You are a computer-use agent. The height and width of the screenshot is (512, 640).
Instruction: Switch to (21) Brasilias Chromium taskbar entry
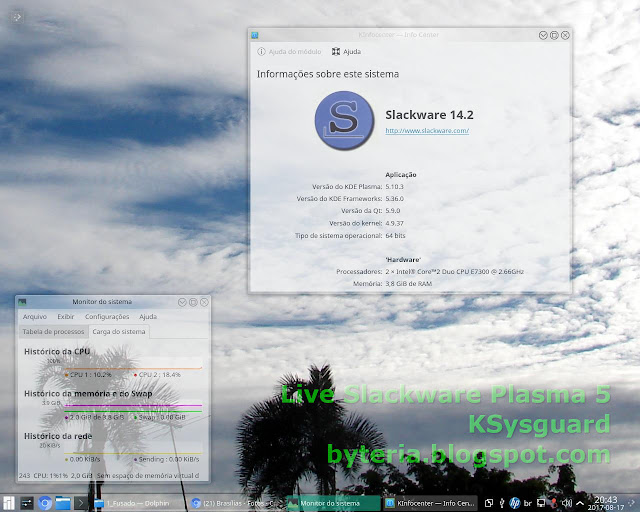[236, 503]
